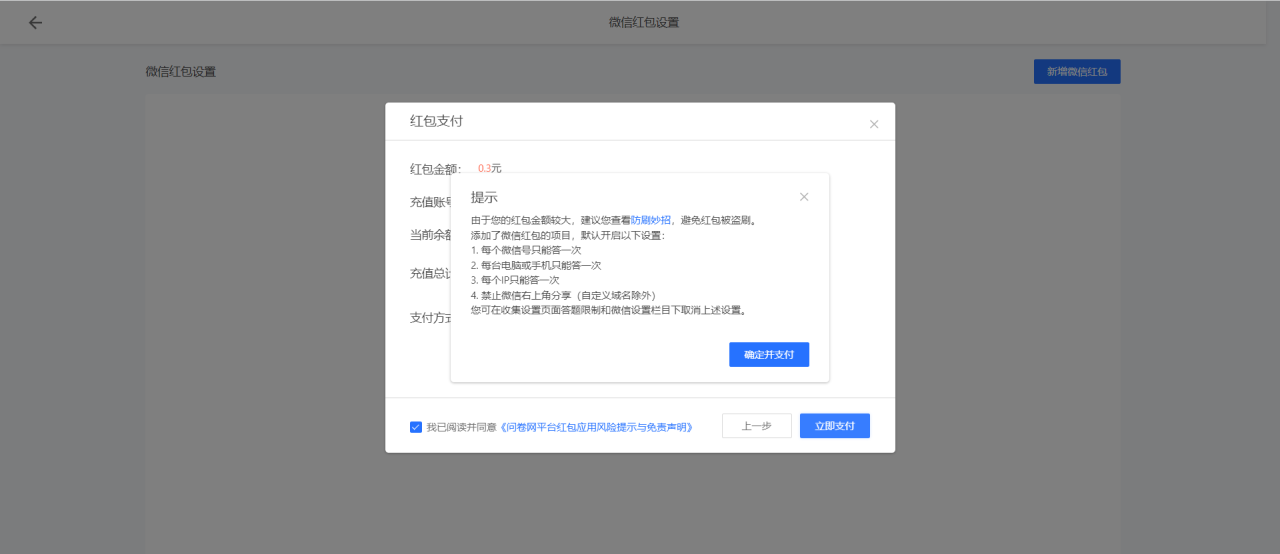Select the 0.3元 red packet amount
The image size is (1280, 554).
point(490,168)
